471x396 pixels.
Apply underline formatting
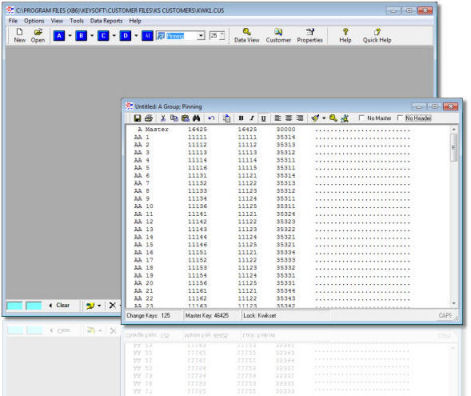click(x=263, y=118)
